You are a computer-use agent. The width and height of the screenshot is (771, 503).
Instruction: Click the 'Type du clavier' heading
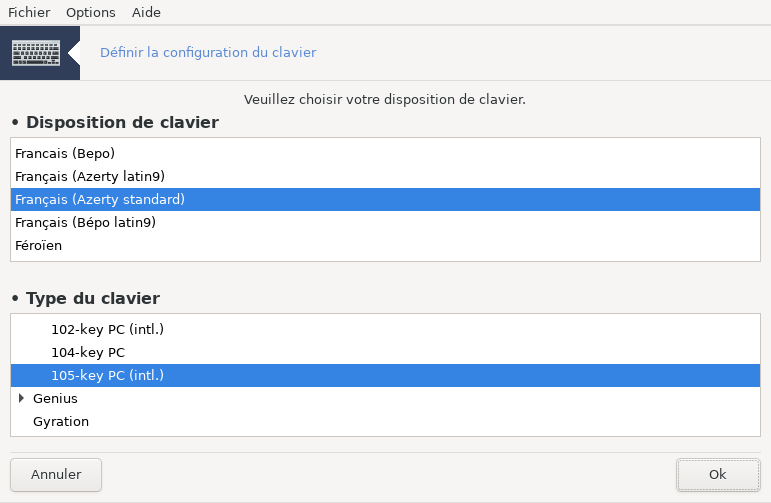93,298
